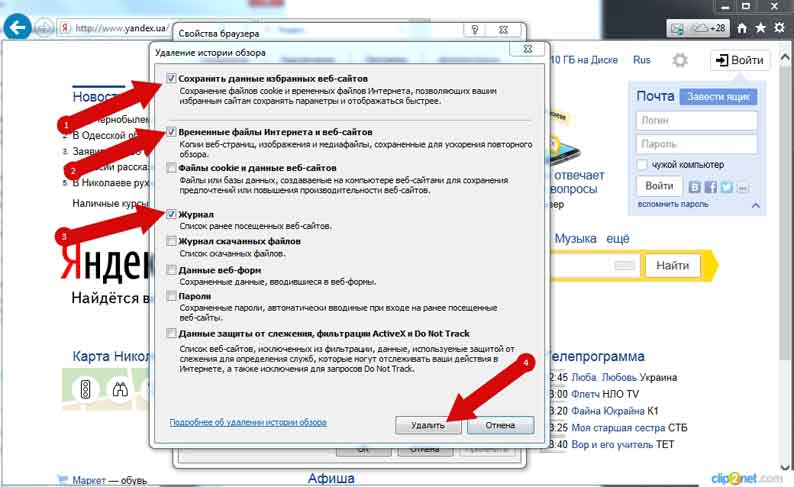Open ещё services menu
The width and height of the screenshot is (794, 487).
pos(618,238)
